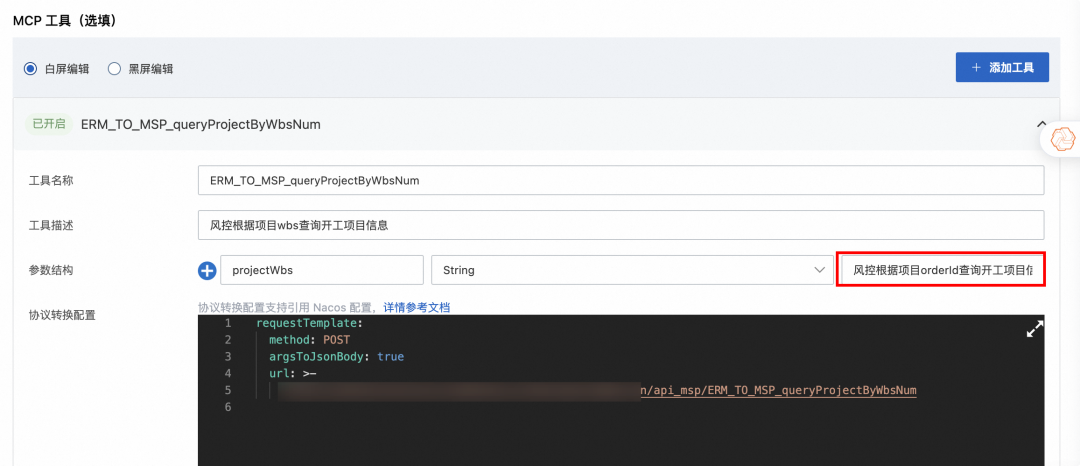Select the 黑屏编辑 radio option

115,69
